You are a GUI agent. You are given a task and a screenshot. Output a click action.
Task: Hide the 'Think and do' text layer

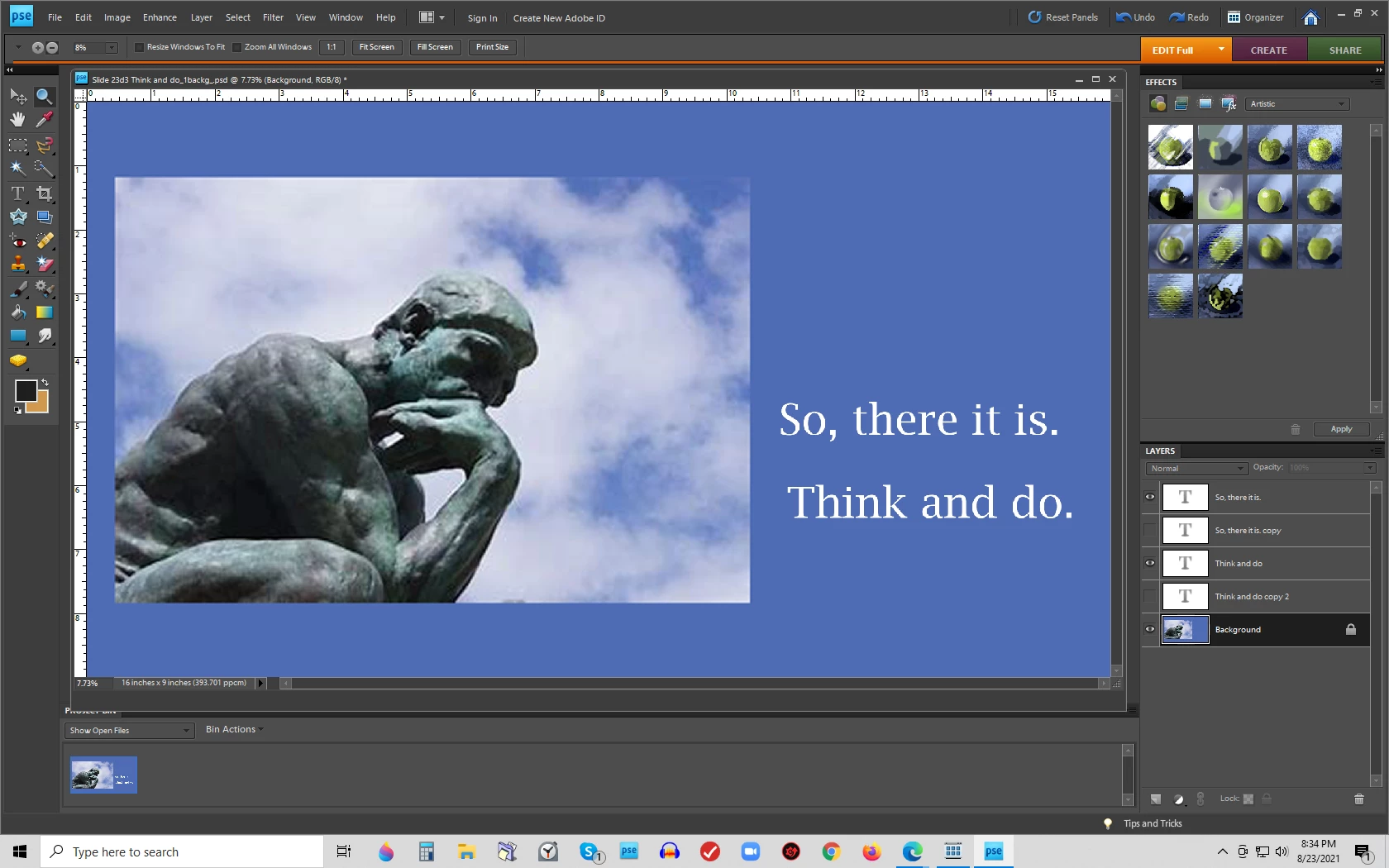click(1150, 563)
